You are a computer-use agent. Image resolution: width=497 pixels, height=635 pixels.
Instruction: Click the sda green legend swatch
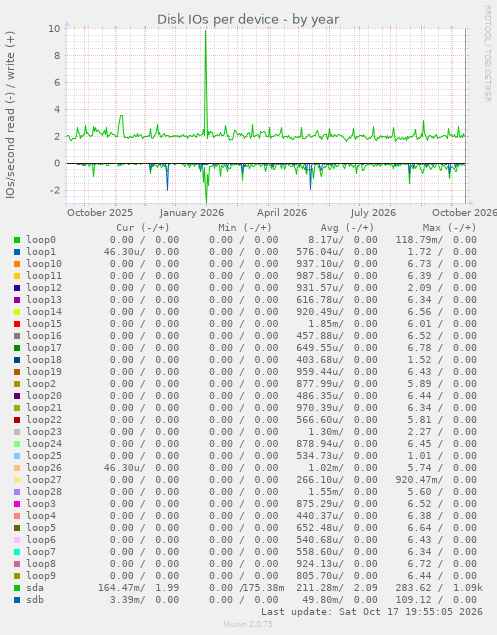[x=17, y=588]
